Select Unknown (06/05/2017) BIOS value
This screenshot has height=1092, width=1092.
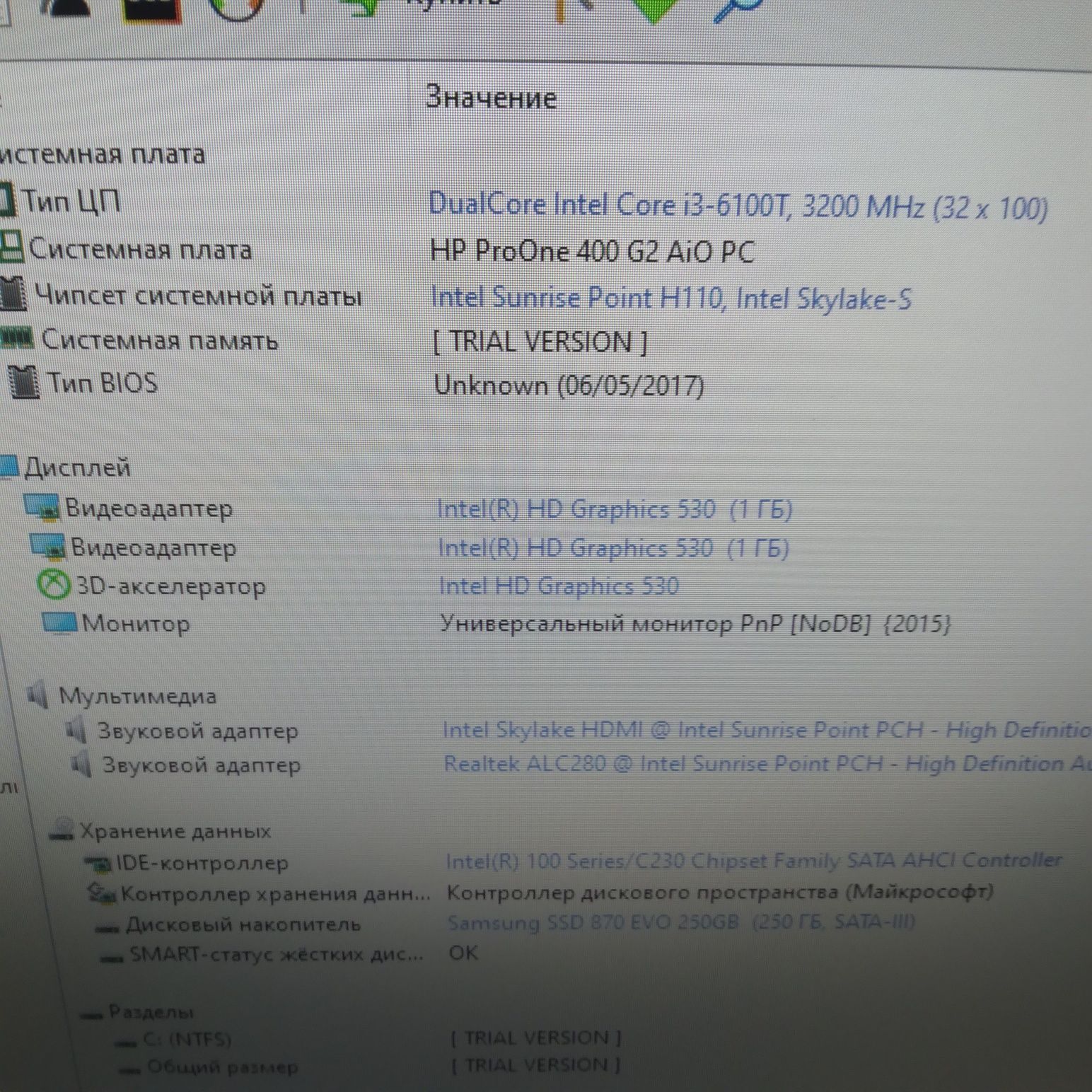[x=569, y=385]
